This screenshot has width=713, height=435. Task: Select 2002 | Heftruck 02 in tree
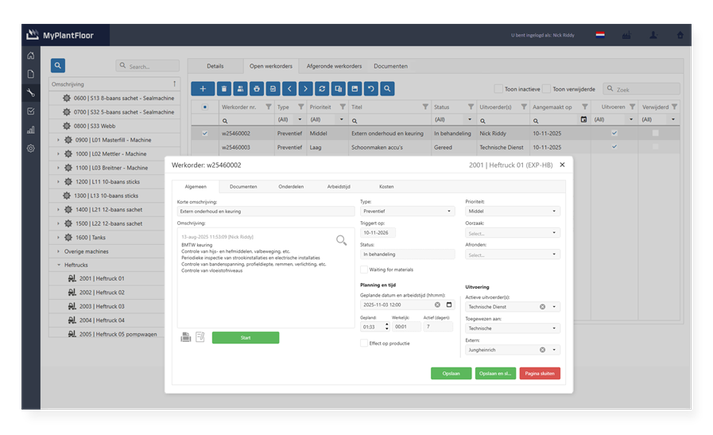coord(102,292)
